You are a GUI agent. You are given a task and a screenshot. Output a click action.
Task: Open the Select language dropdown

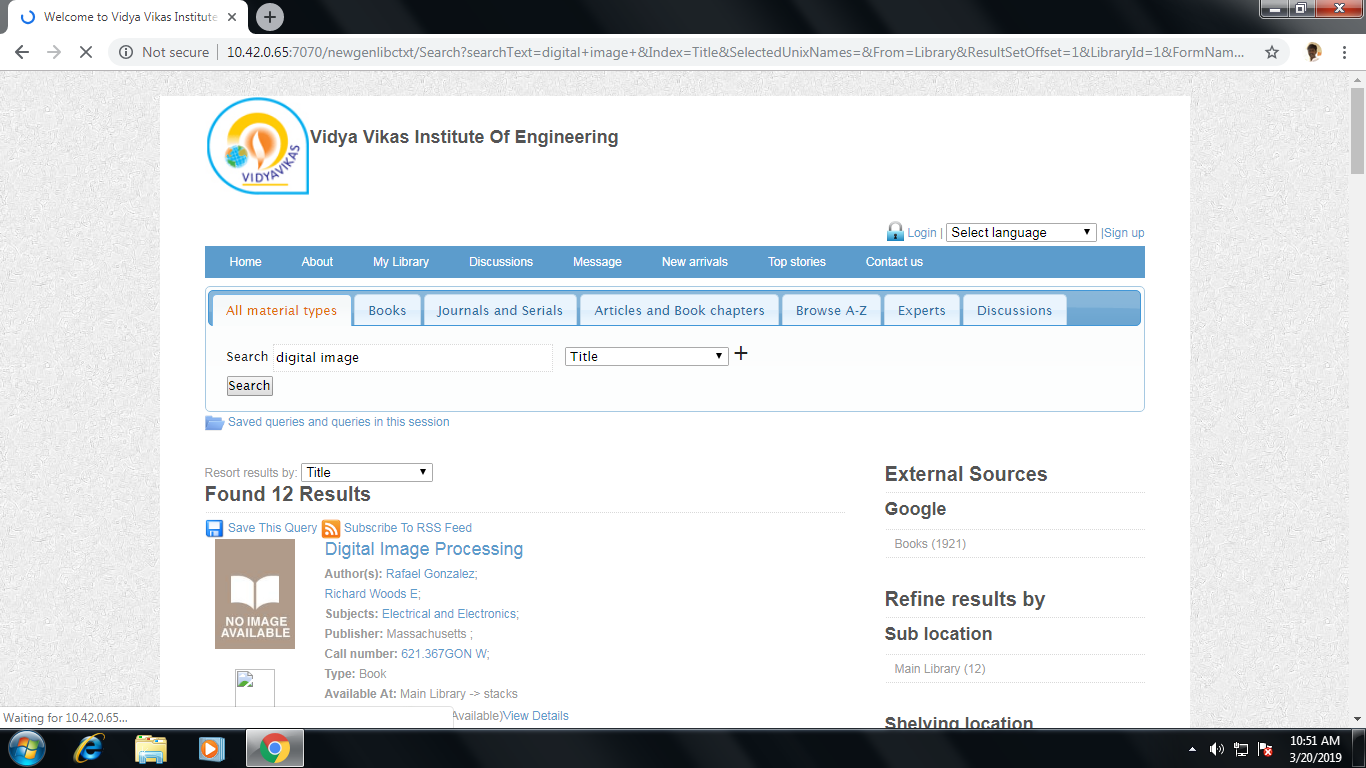(1021, 232)
